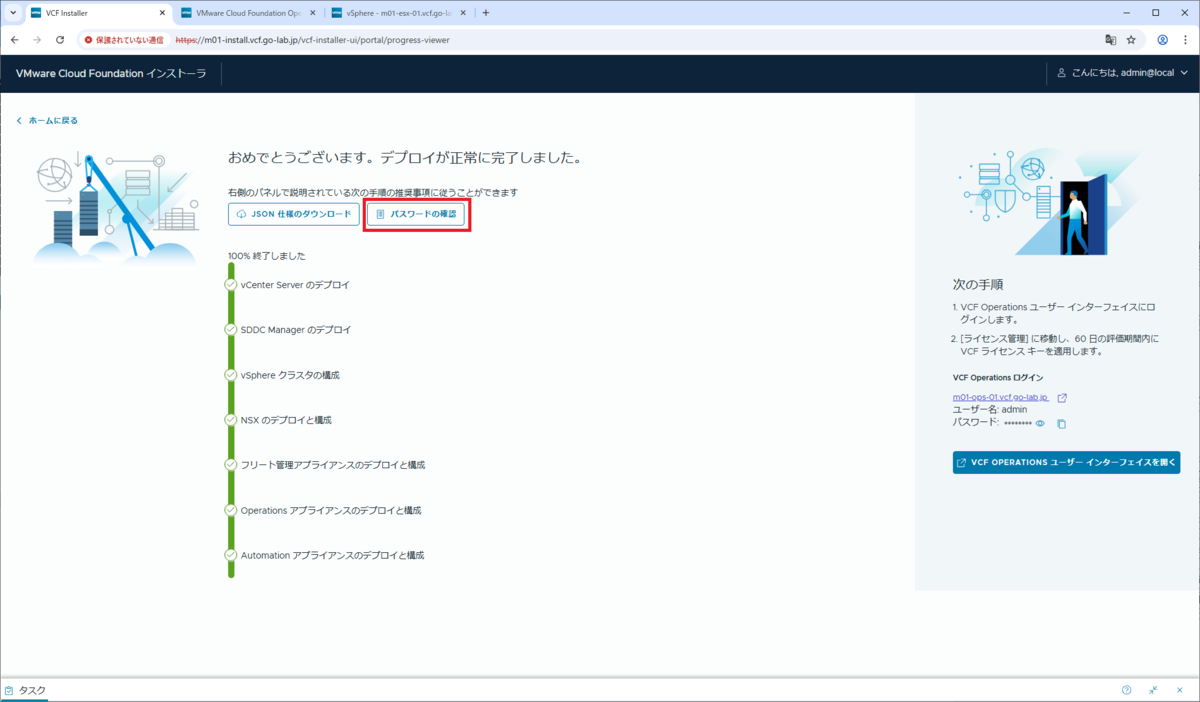Click the vSphere クラスタの構成 text
Screen dimensions: 1200x702
tap(290, 375)
